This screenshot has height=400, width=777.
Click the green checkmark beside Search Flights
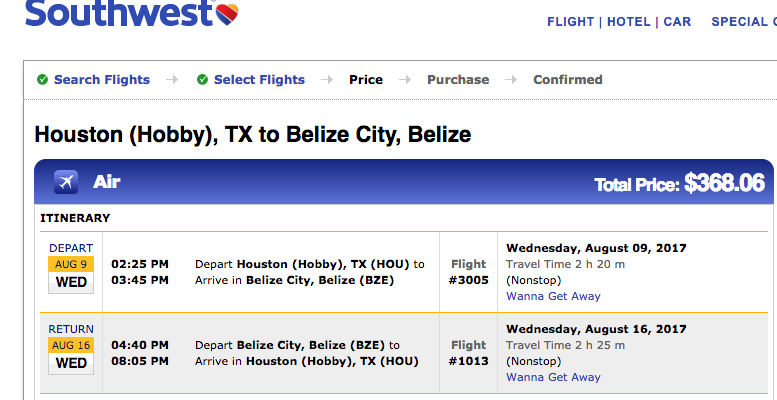(43, 79)
